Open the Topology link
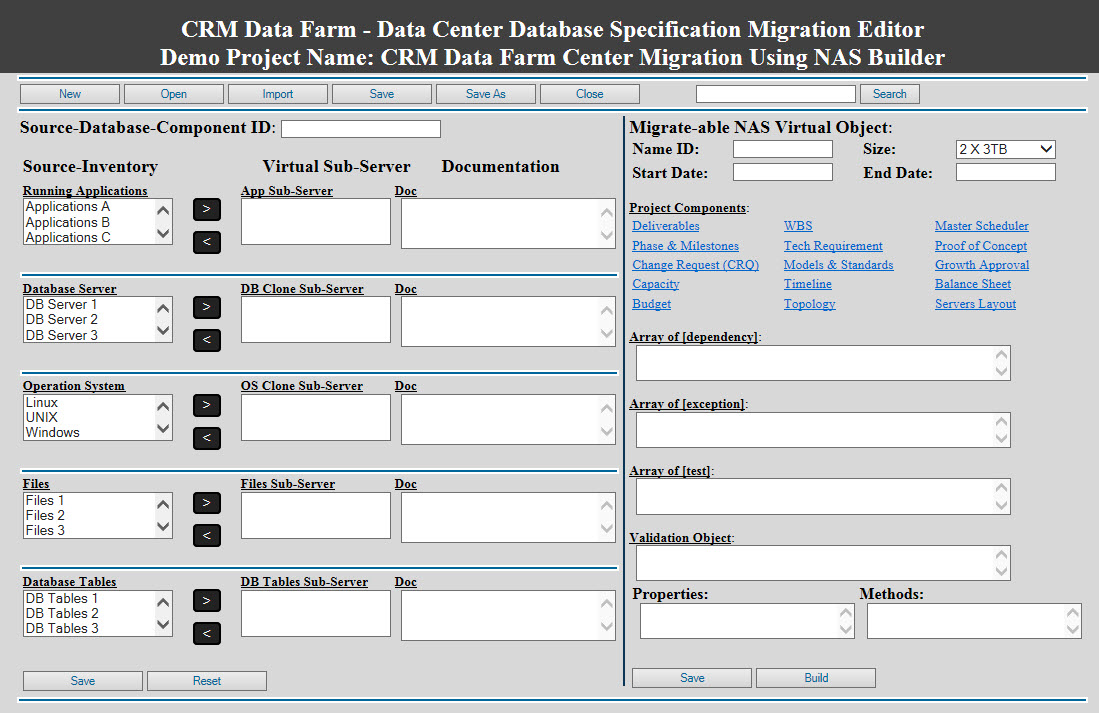Viewport: 1099px width, 713px height. pyautogui.click(x=809, y=303)
